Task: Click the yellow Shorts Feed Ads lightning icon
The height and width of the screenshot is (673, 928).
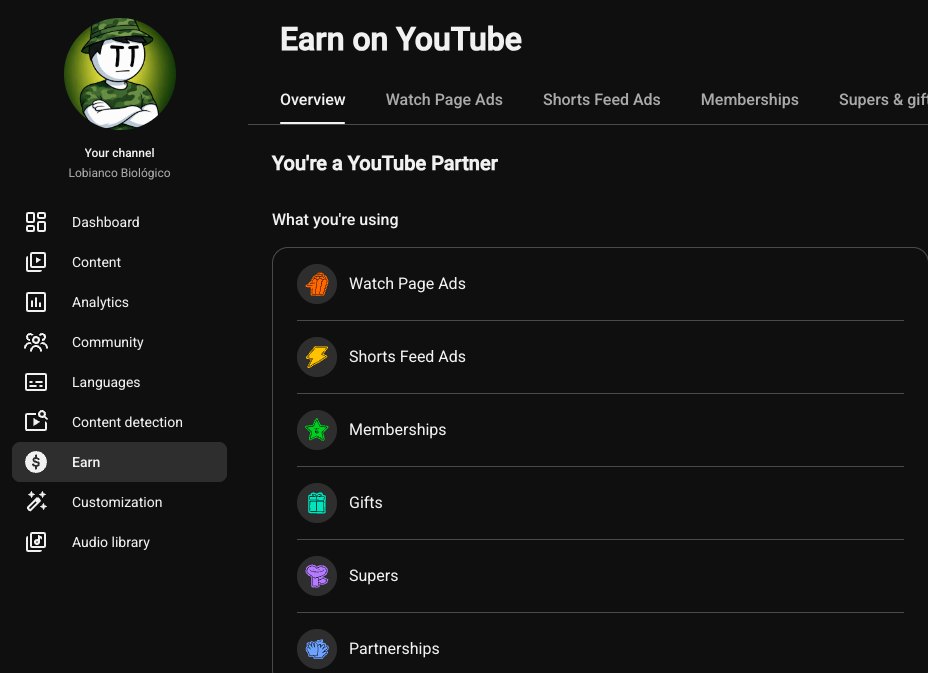Action: [x=317, y=357]
